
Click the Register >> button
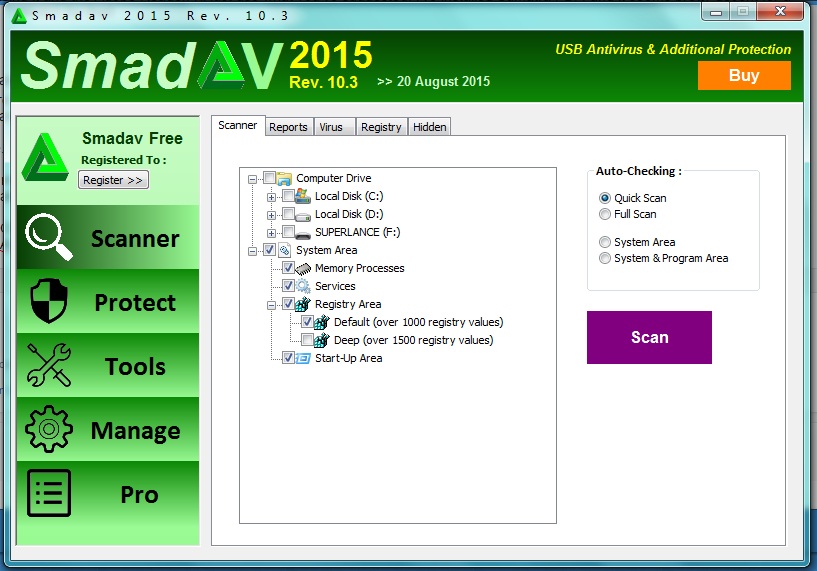click(x=113, y=180)
